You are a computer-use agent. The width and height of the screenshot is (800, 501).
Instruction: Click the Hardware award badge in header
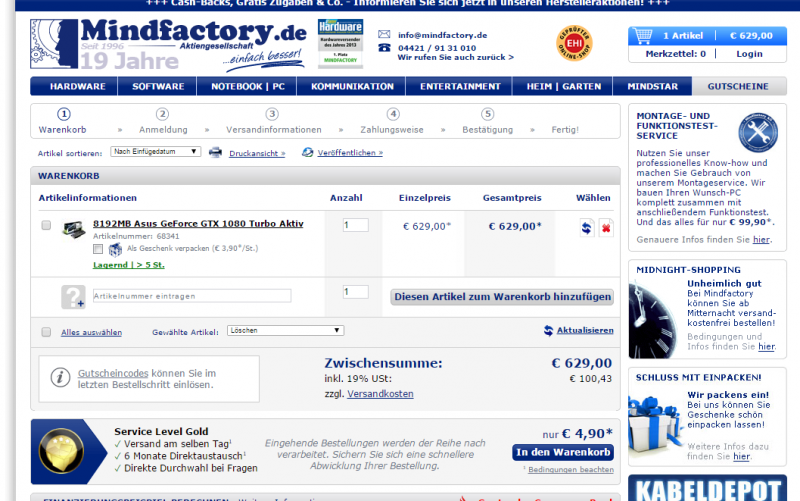340,43
